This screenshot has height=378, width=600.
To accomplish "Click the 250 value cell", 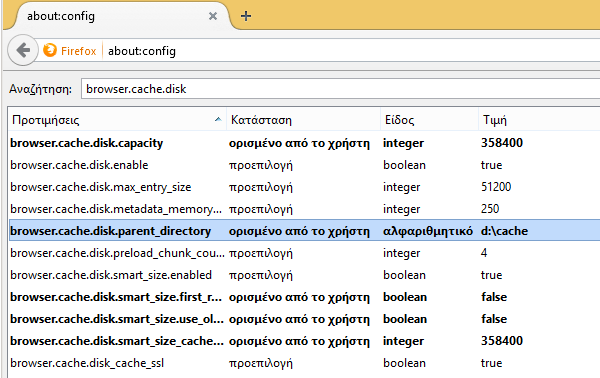I will (490, 209).
